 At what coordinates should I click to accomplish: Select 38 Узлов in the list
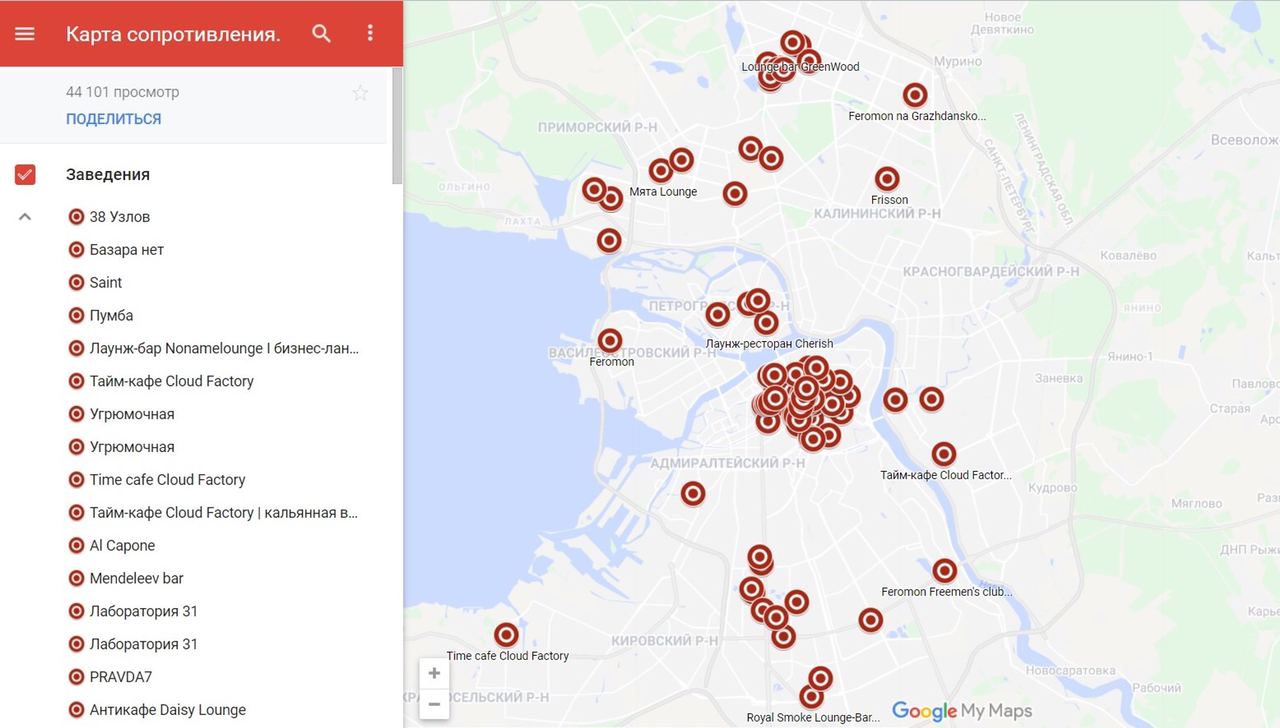click(120, 217)
